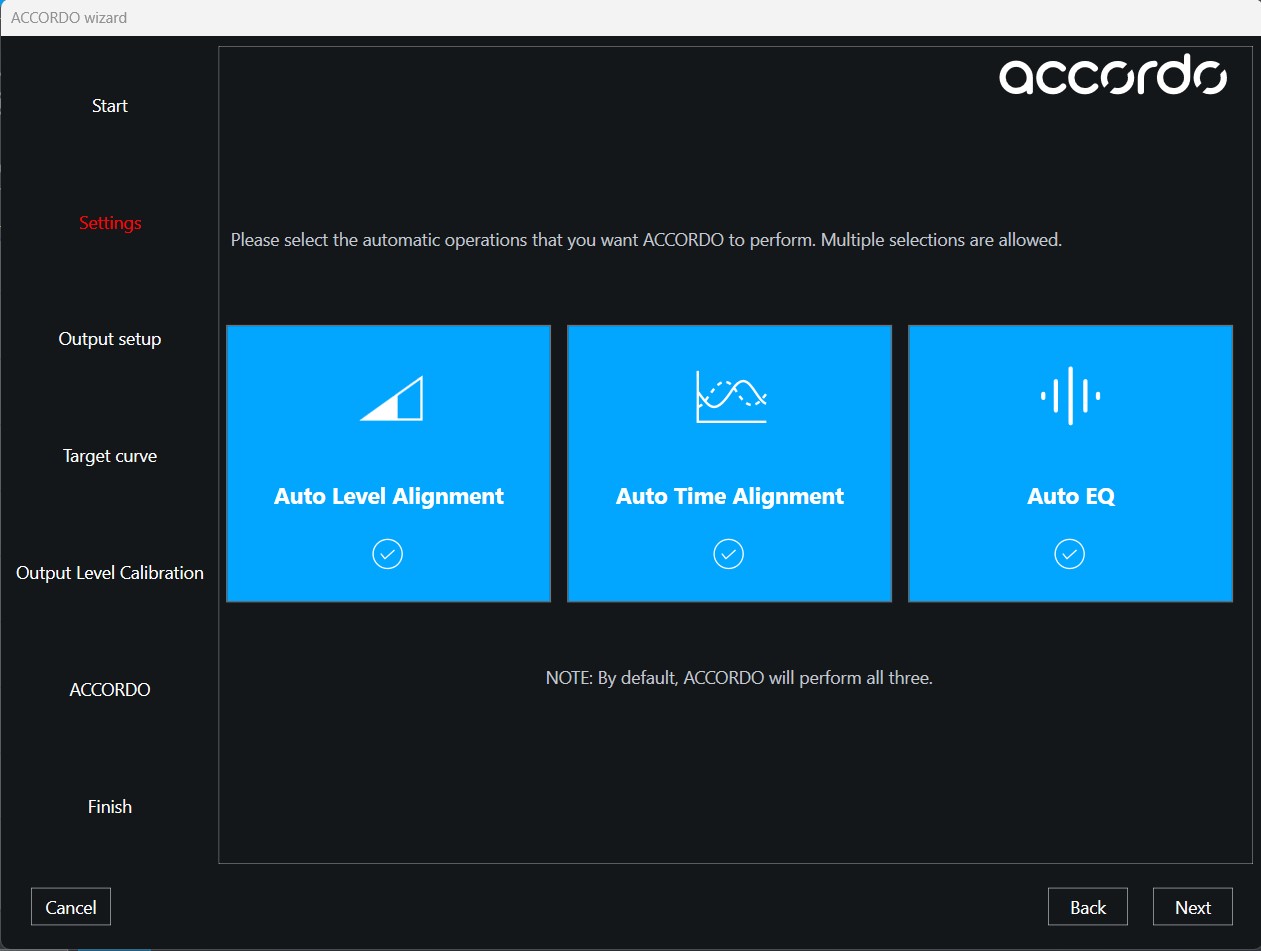1261x951 pixels.
Task: Open the Output Level Calibration step
Action: coord(110,573)
